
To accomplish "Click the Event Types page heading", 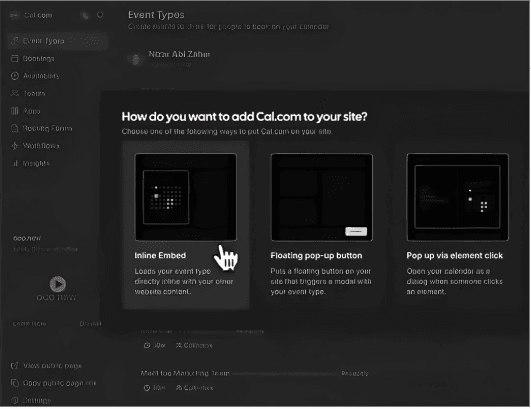I will tap(156, 15).
